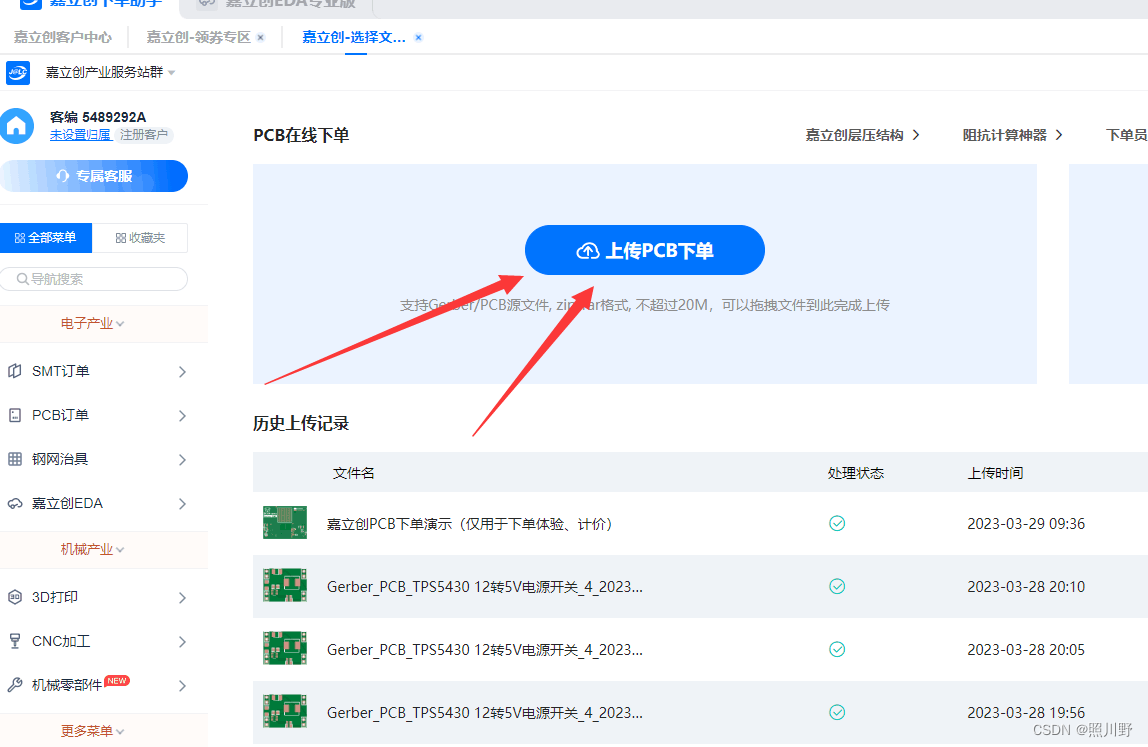
Task: Click the 钢网治具 grid icon
Action: coord(15,459)
